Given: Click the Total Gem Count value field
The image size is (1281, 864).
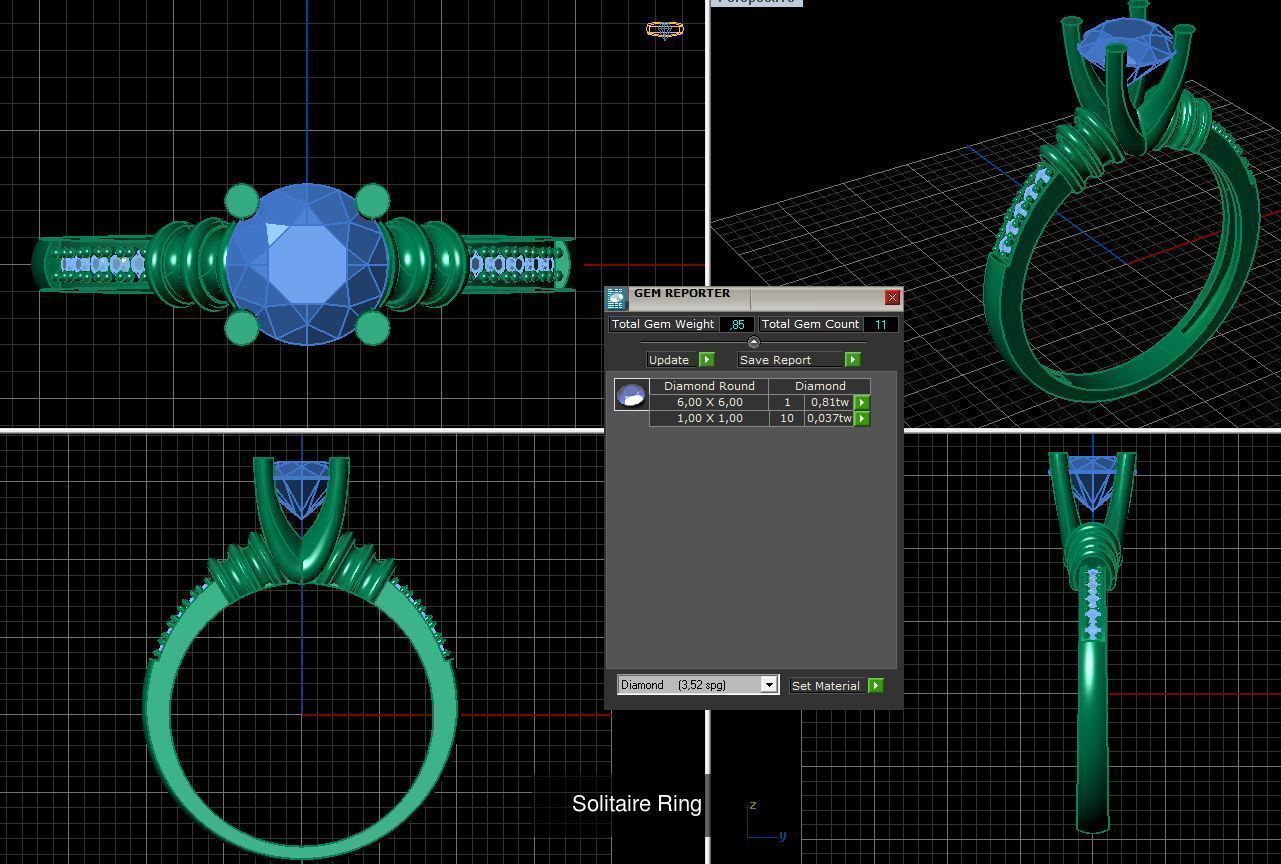Looking at the screenshot, I should tap(881, 324).
